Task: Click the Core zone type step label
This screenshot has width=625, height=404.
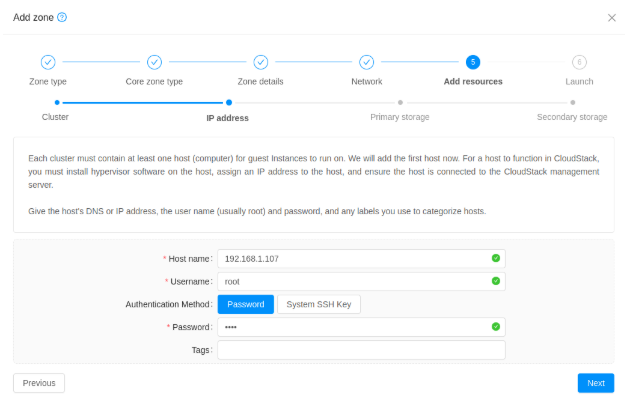Action: [154, 82]
